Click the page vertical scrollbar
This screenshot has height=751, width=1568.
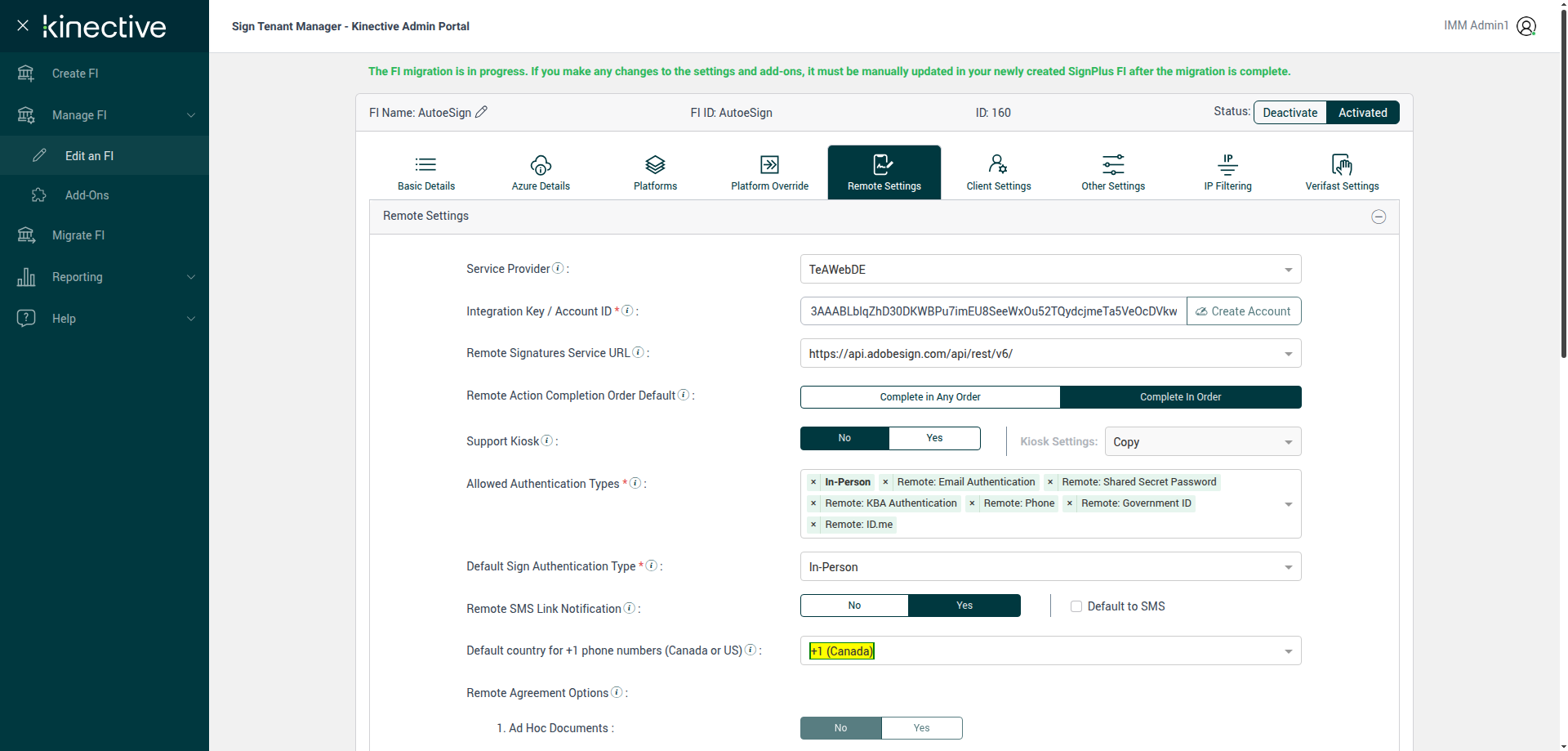click(1563, 184)
